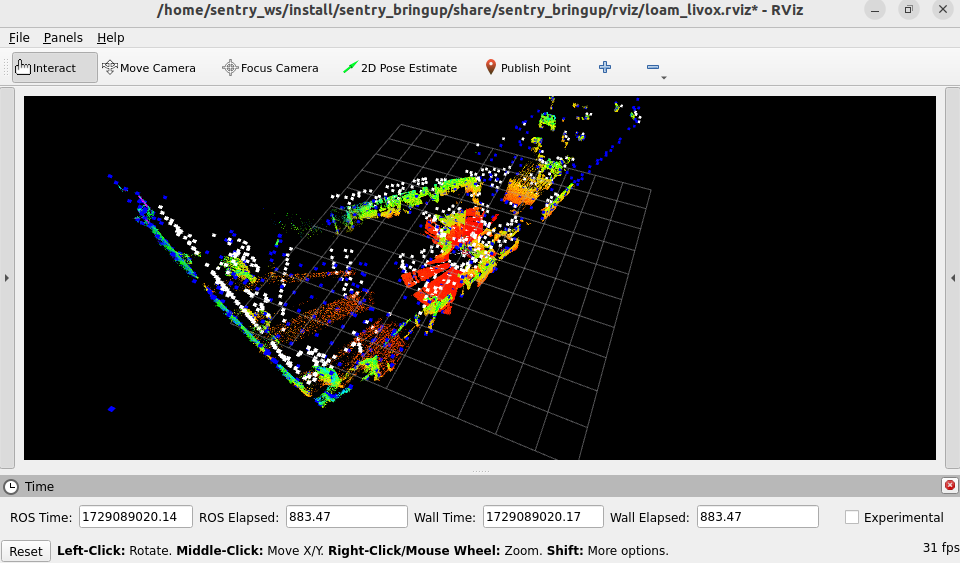960x563 pixels.
Task: Activate the Publish Point tool
Action: click(x=528, y=67)
